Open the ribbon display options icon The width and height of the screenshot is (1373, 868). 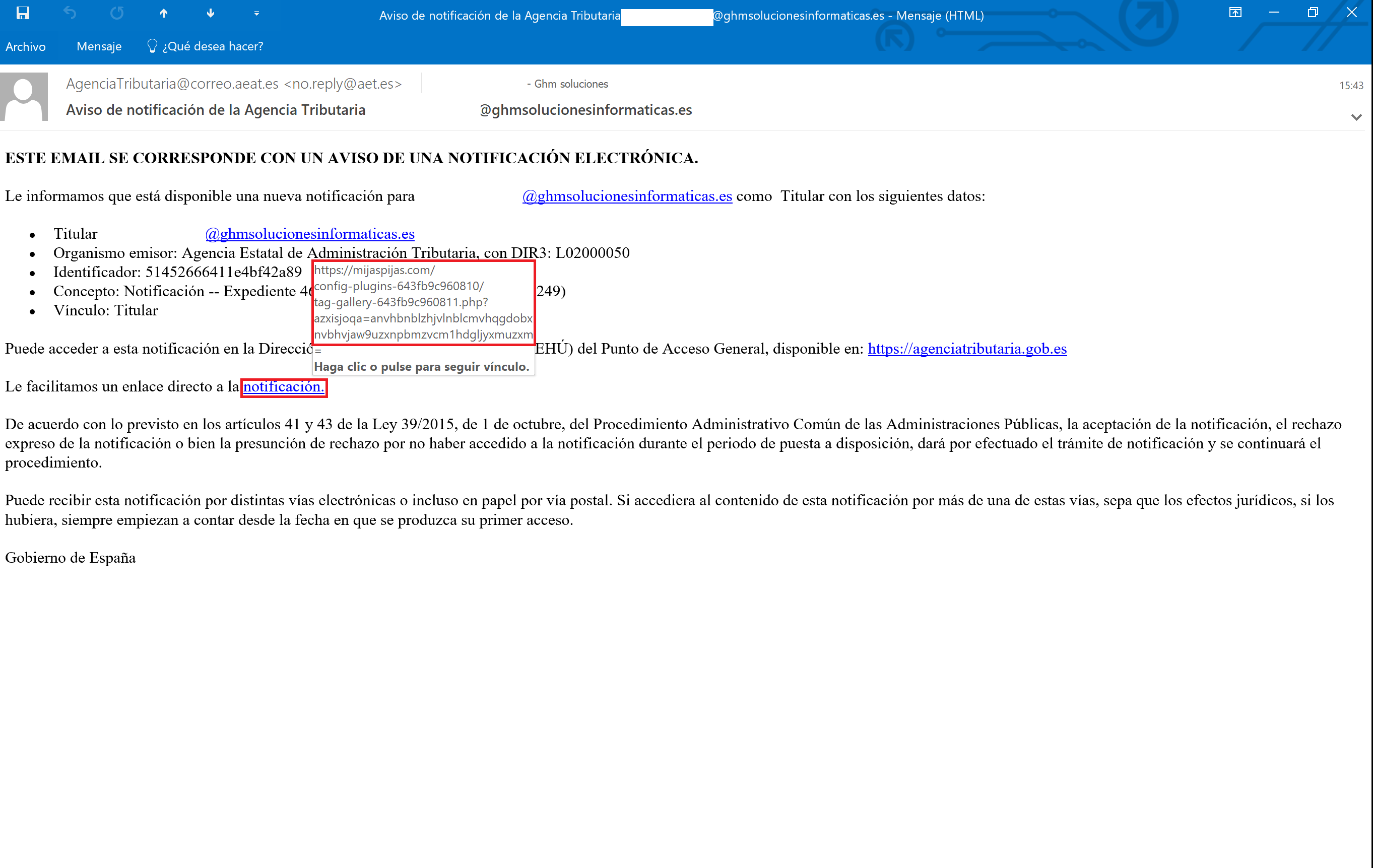click(x=1235, y=12)
